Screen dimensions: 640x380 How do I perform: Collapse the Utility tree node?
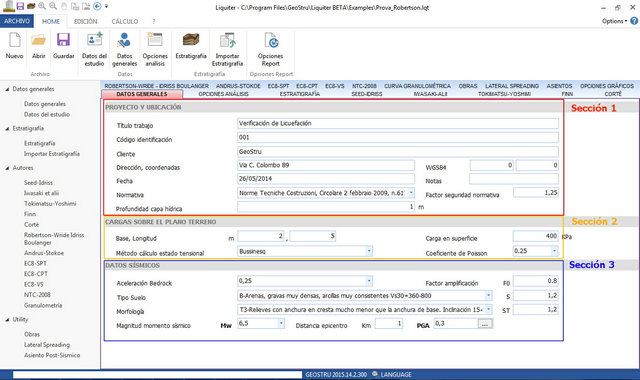7,320
